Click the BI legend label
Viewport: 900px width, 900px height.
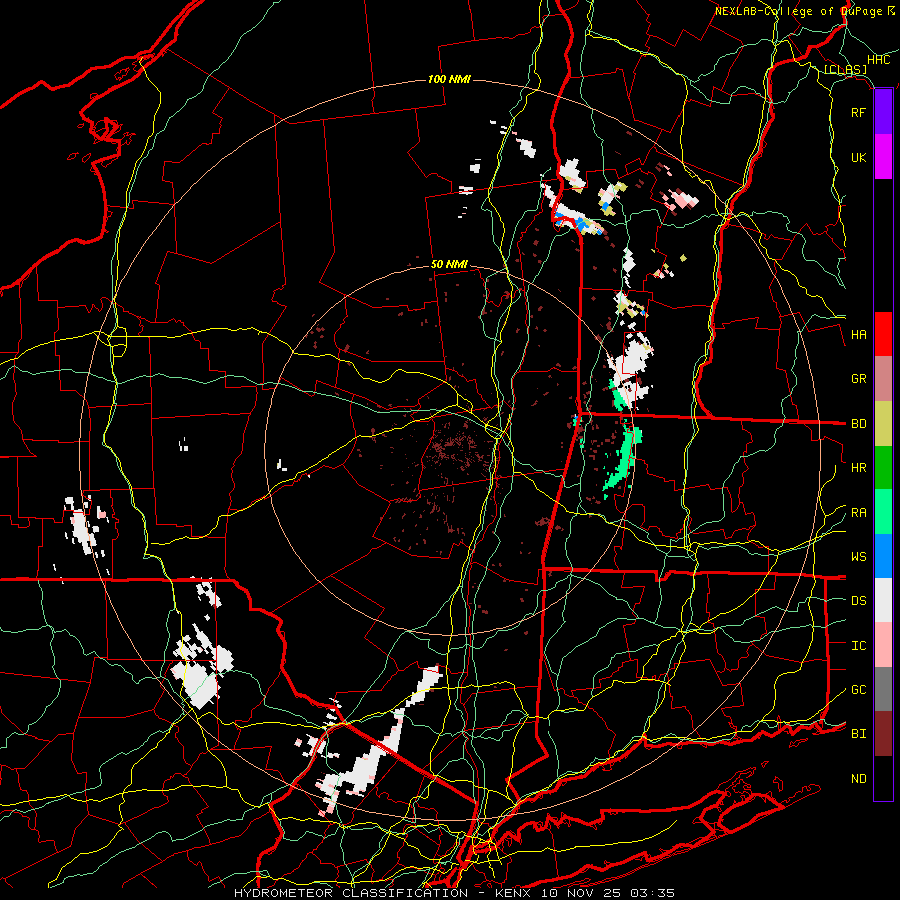[858, 734]
